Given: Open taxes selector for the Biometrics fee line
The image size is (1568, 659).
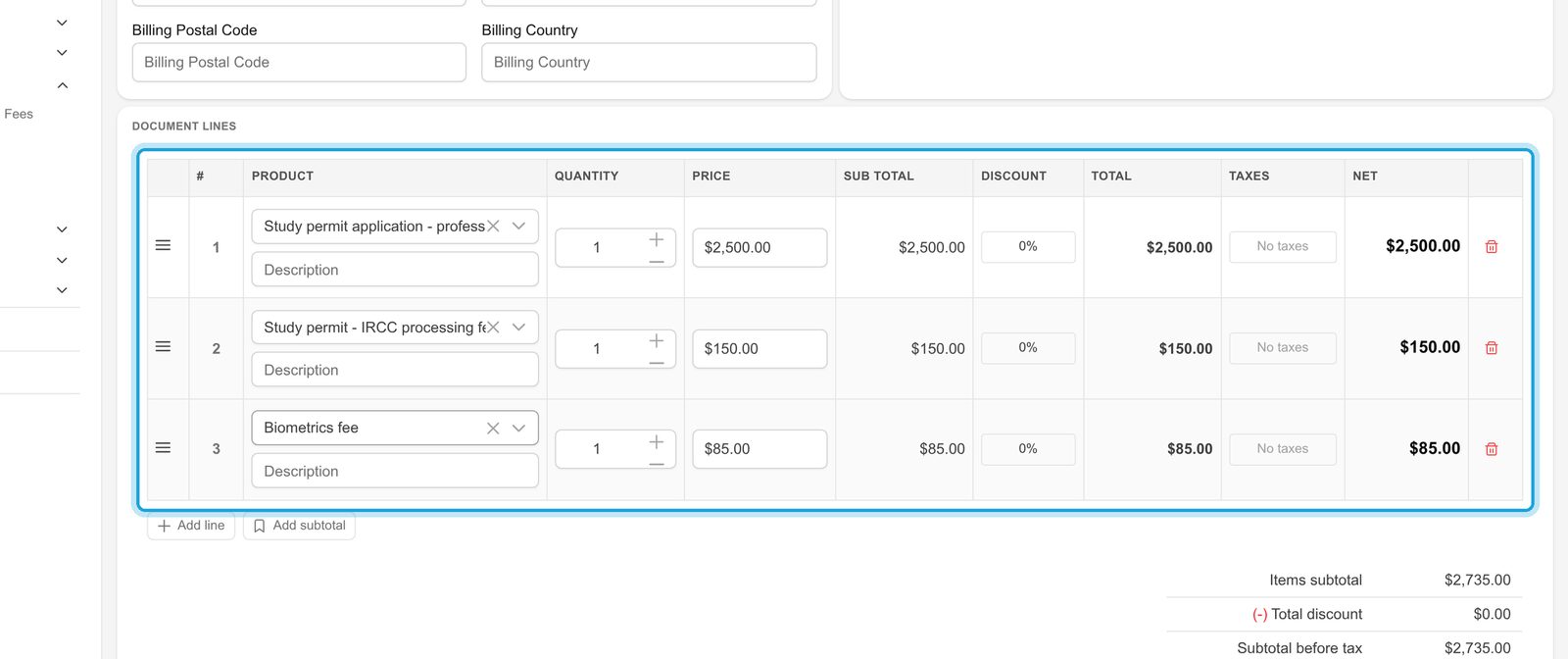Looking at the screenshot, I should [x=1283, y=448].
